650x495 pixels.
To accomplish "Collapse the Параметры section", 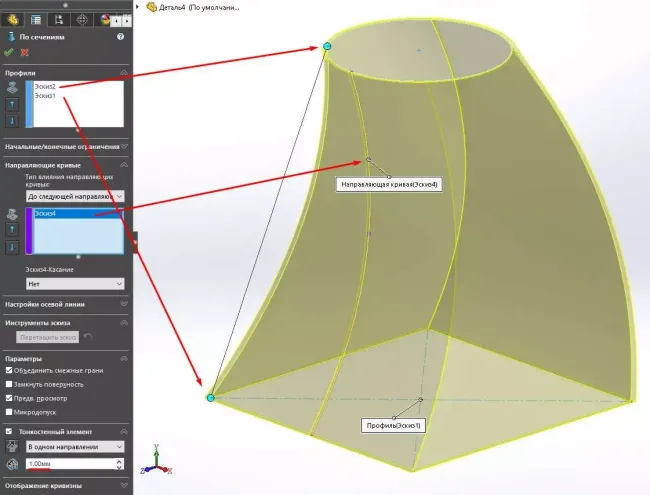I will click(124, 358).
